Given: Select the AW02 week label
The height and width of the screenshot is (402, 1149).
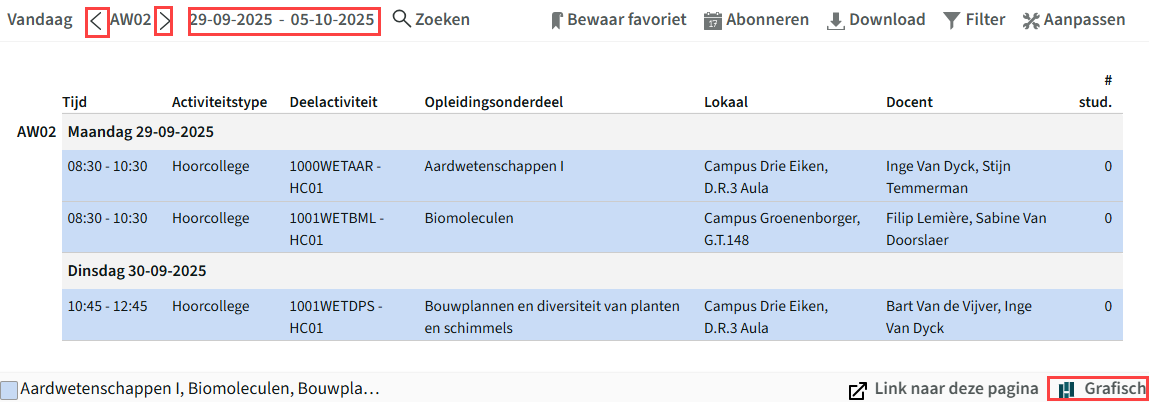Looking at the screenshot, I should coord(130,20).
